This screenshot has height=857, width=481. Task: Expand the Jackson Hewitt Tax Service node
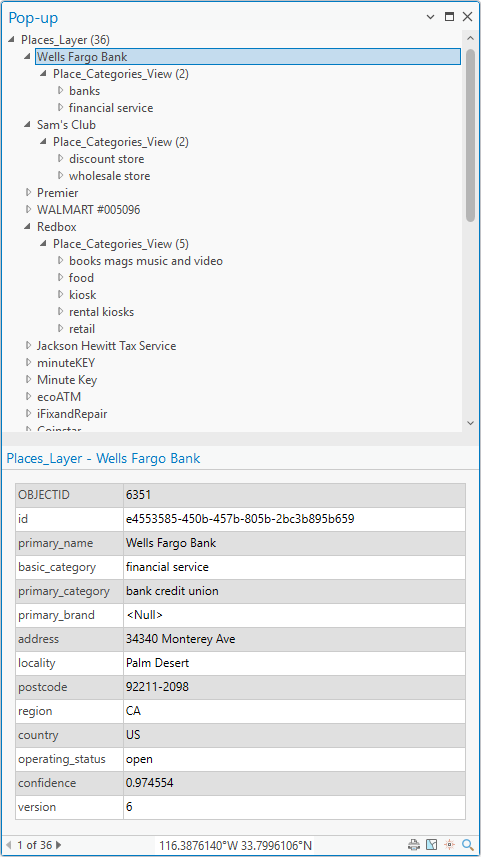click(28, 345)
